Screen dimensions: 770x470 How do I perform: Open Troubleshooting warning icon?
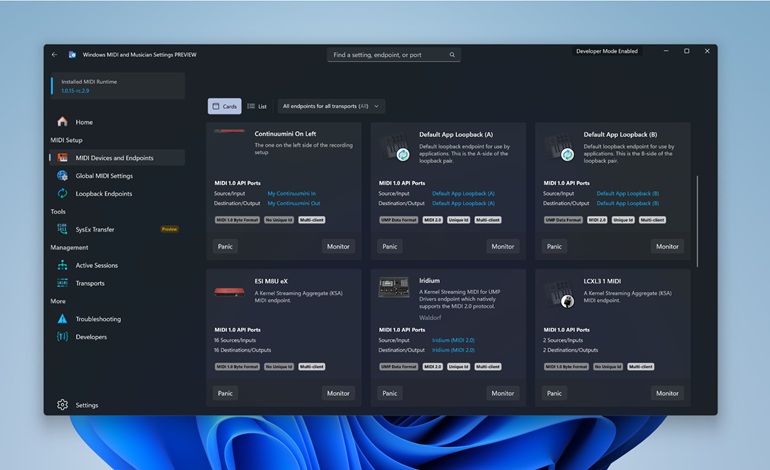pyautogui.click(x=62, y=319)
